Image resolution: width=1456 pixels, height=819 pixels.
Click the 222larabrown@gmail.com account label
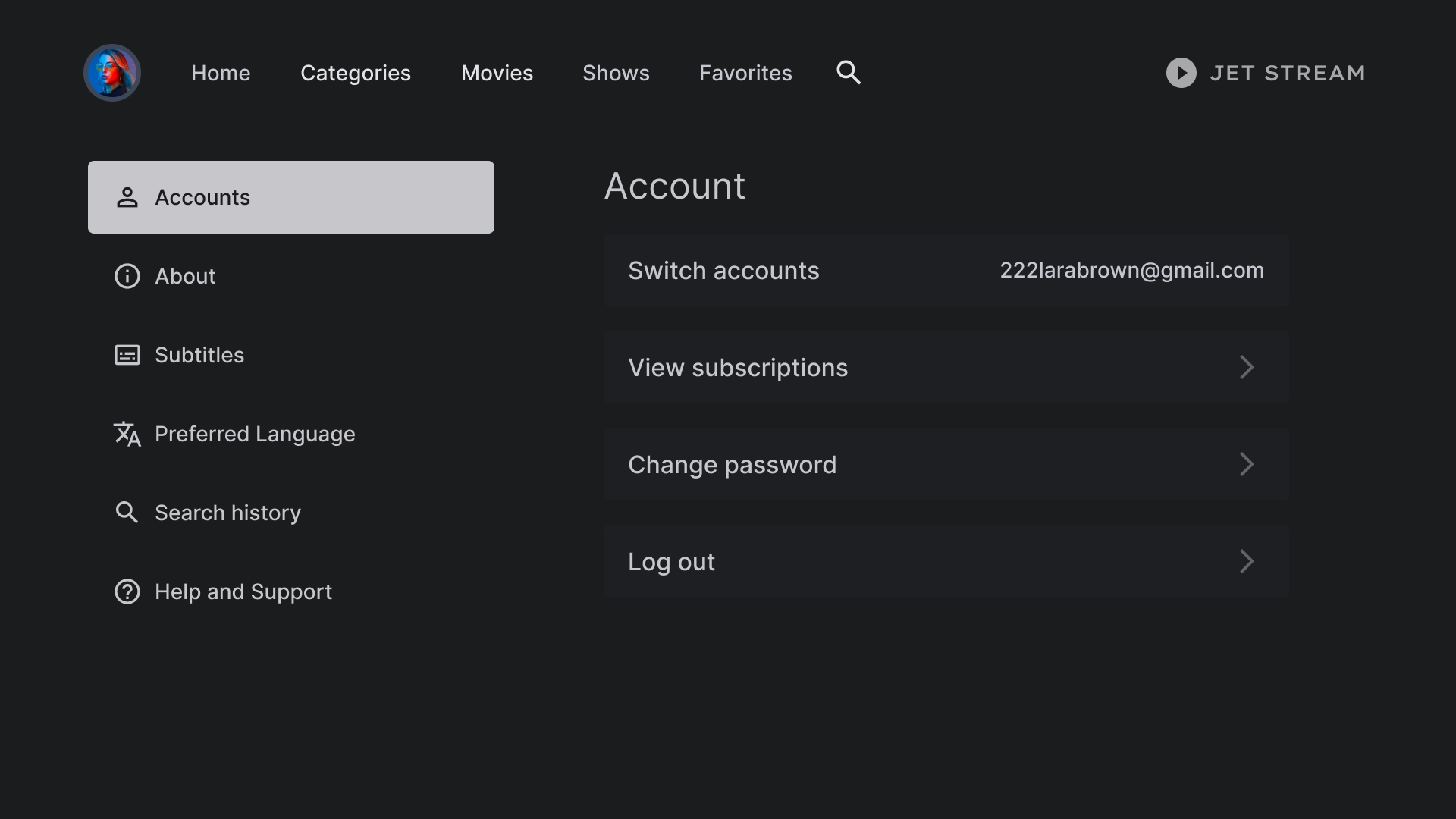pos(1131,270)
